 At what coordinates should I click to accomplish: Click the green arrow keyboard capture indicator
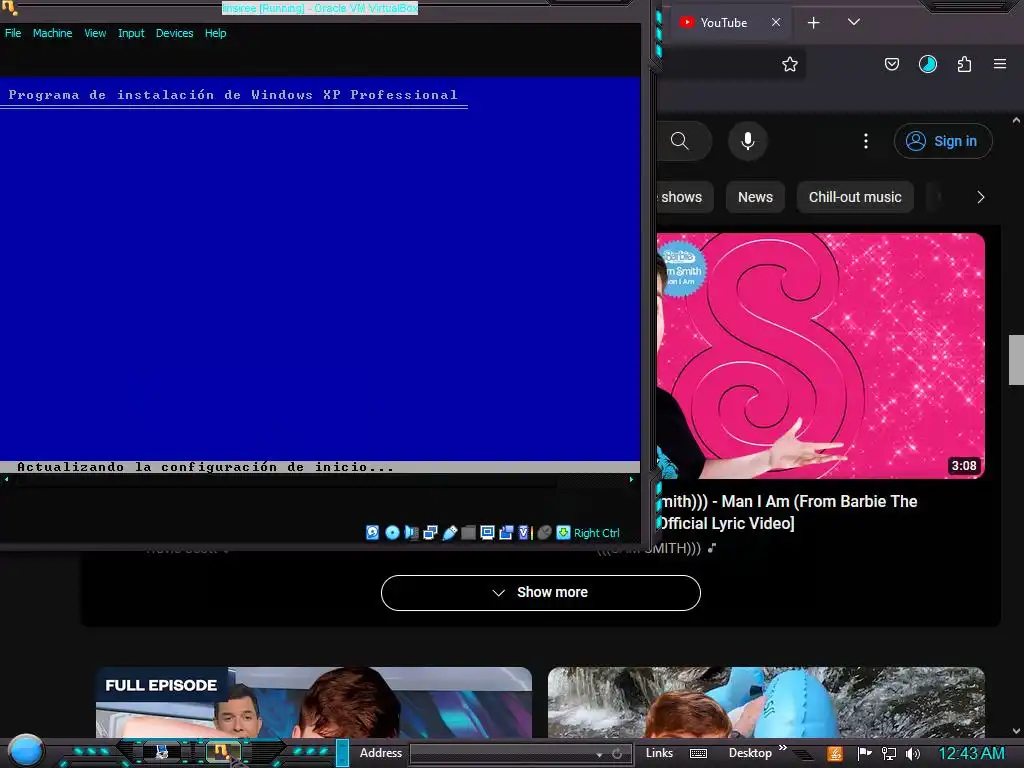(x=563, y=532)
